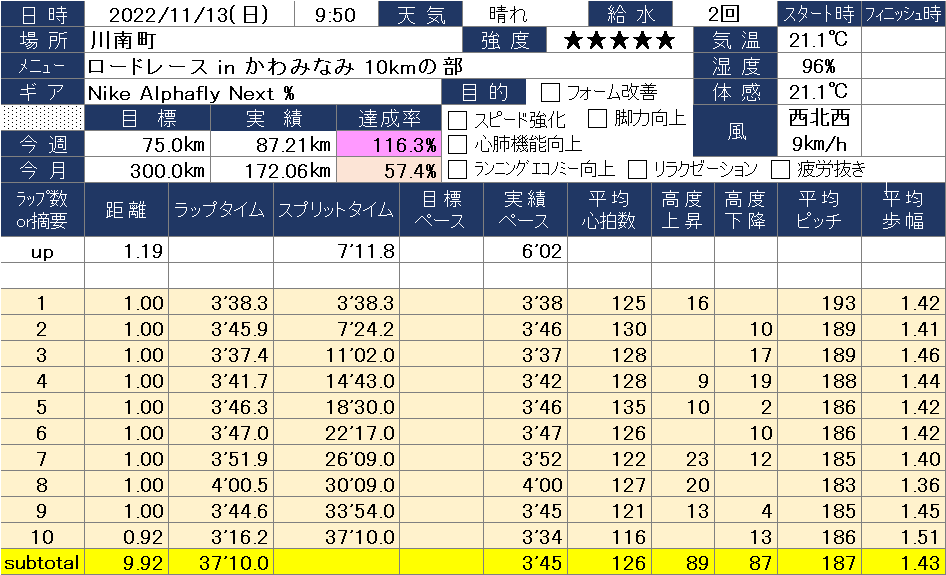Check the フォーム改善 checkbox
This screenshot has height=575, width=946.
[550, 93]
